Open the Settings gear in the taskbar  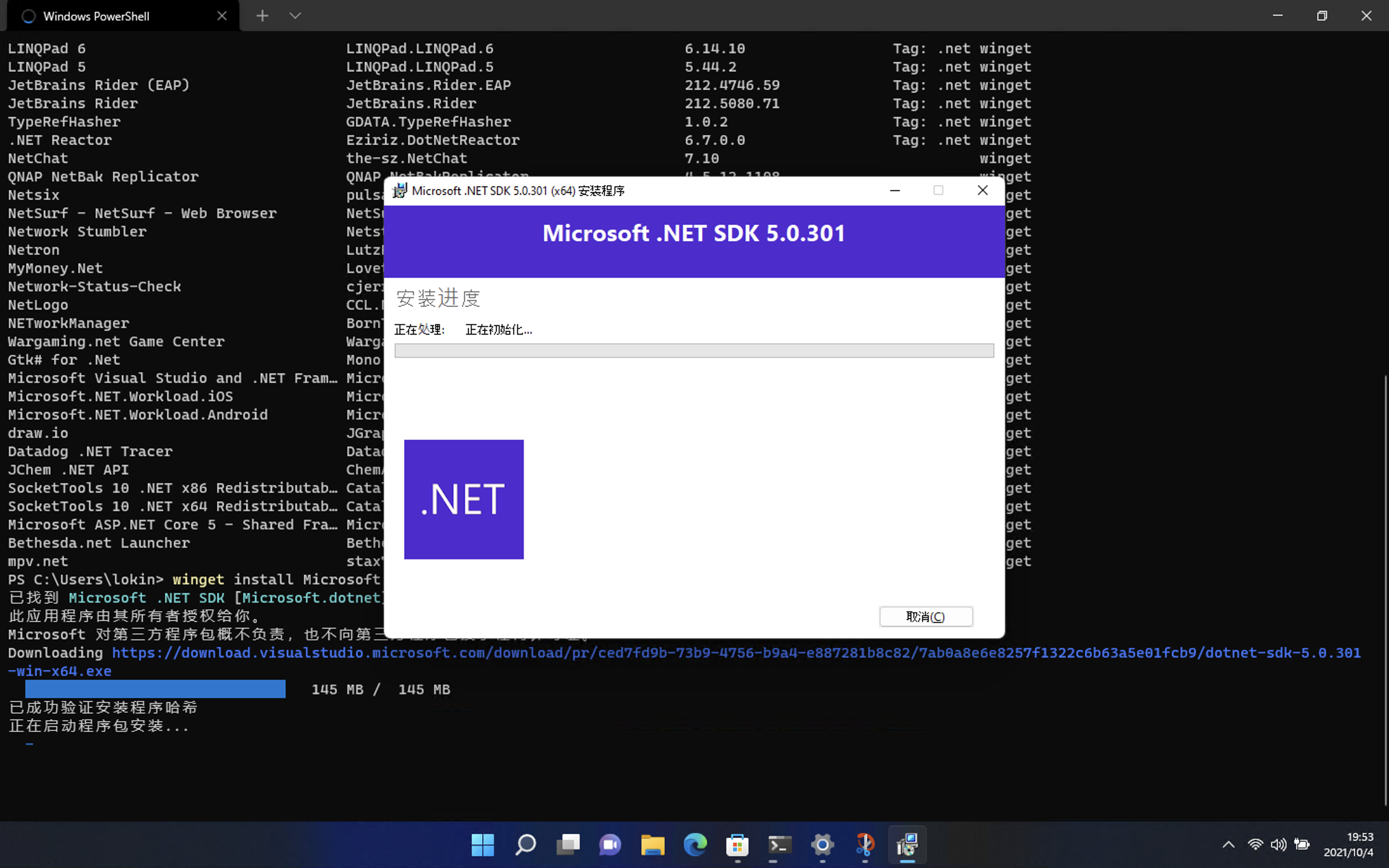(x=822, y=844)
